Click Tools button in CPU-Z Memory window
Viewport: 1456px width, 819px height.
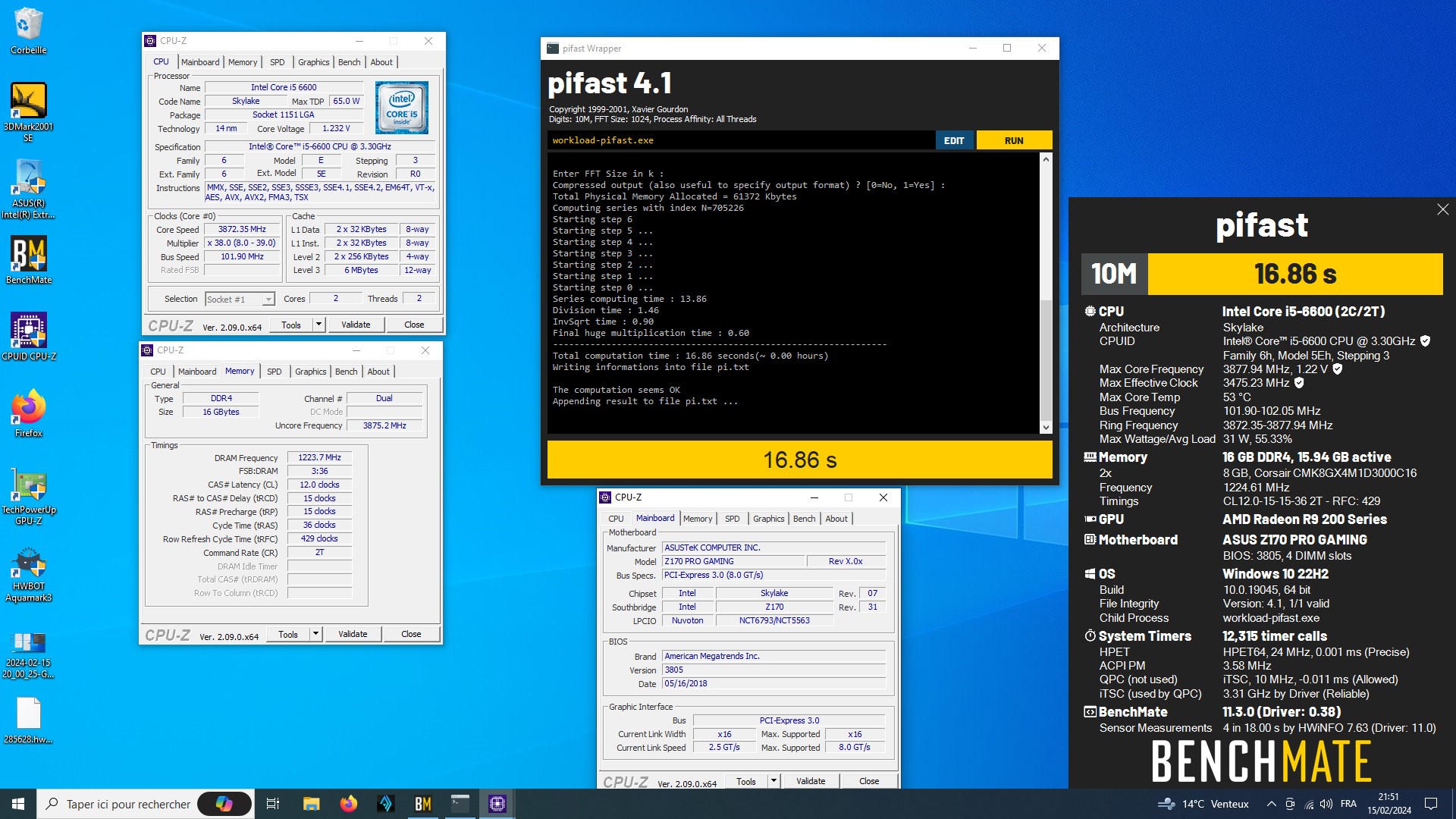pyautogui.click(x=288, y=634)
